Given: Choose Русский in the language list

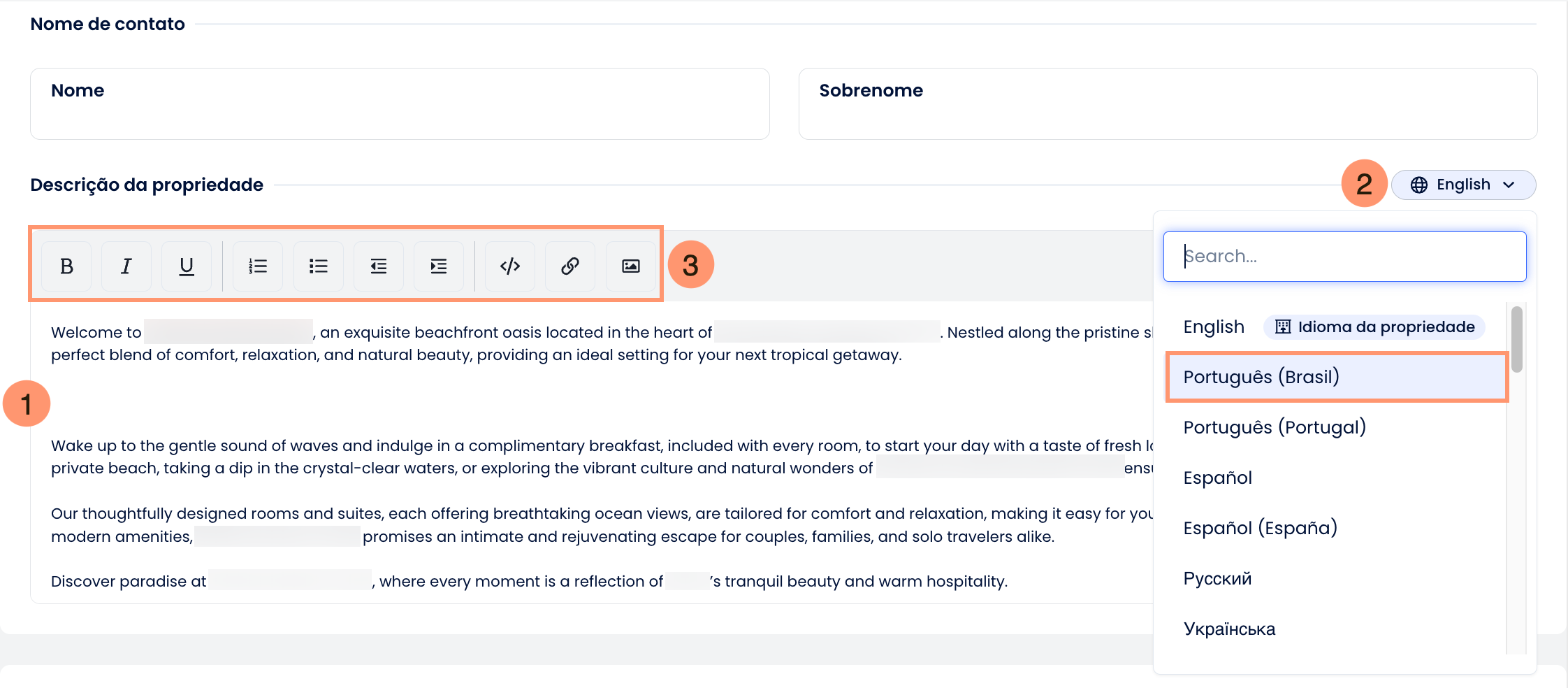Looking at the screenshot, I should point(1337,578).
